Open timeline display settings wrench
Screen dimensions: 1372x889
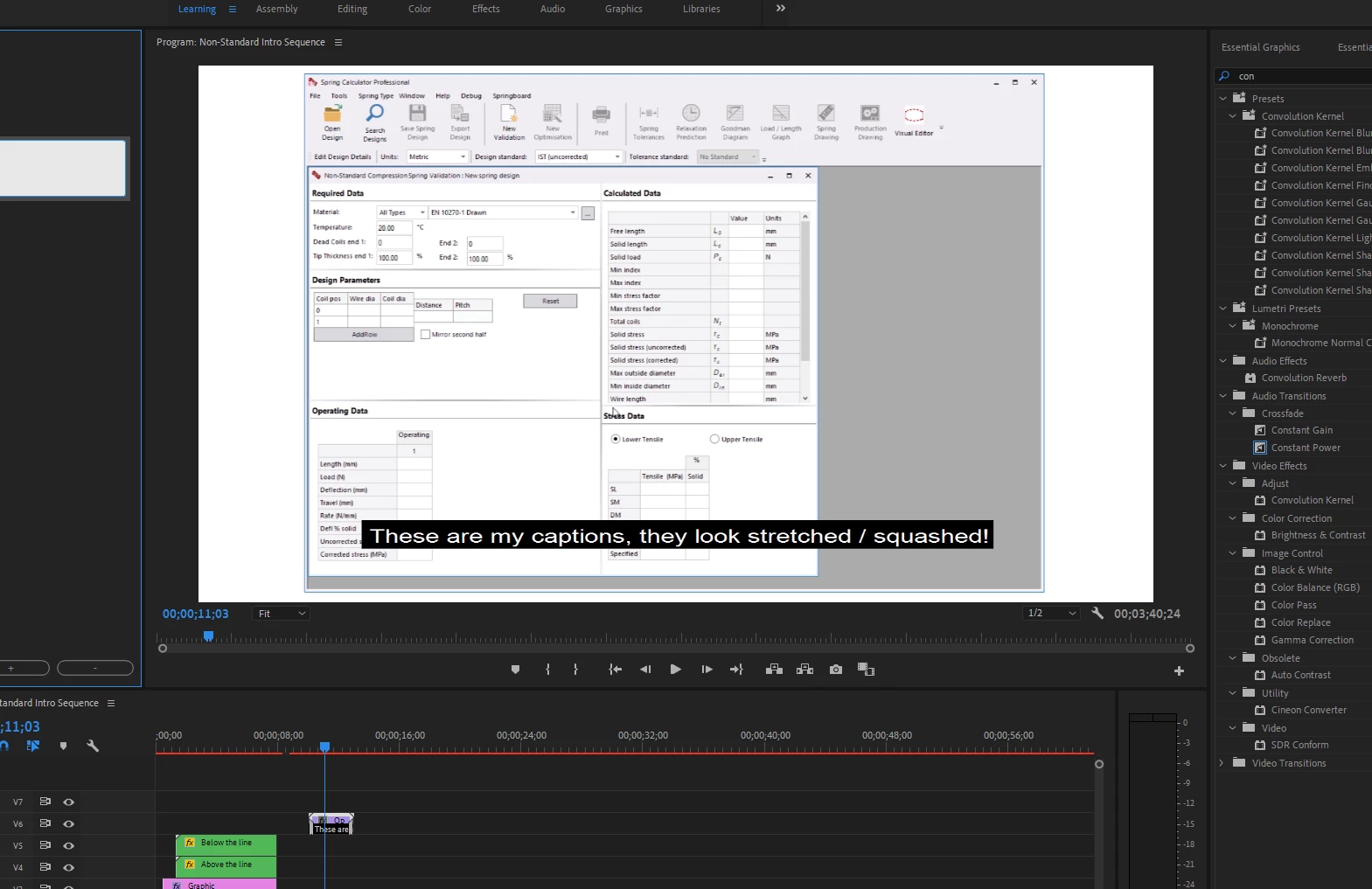point(93,746)
